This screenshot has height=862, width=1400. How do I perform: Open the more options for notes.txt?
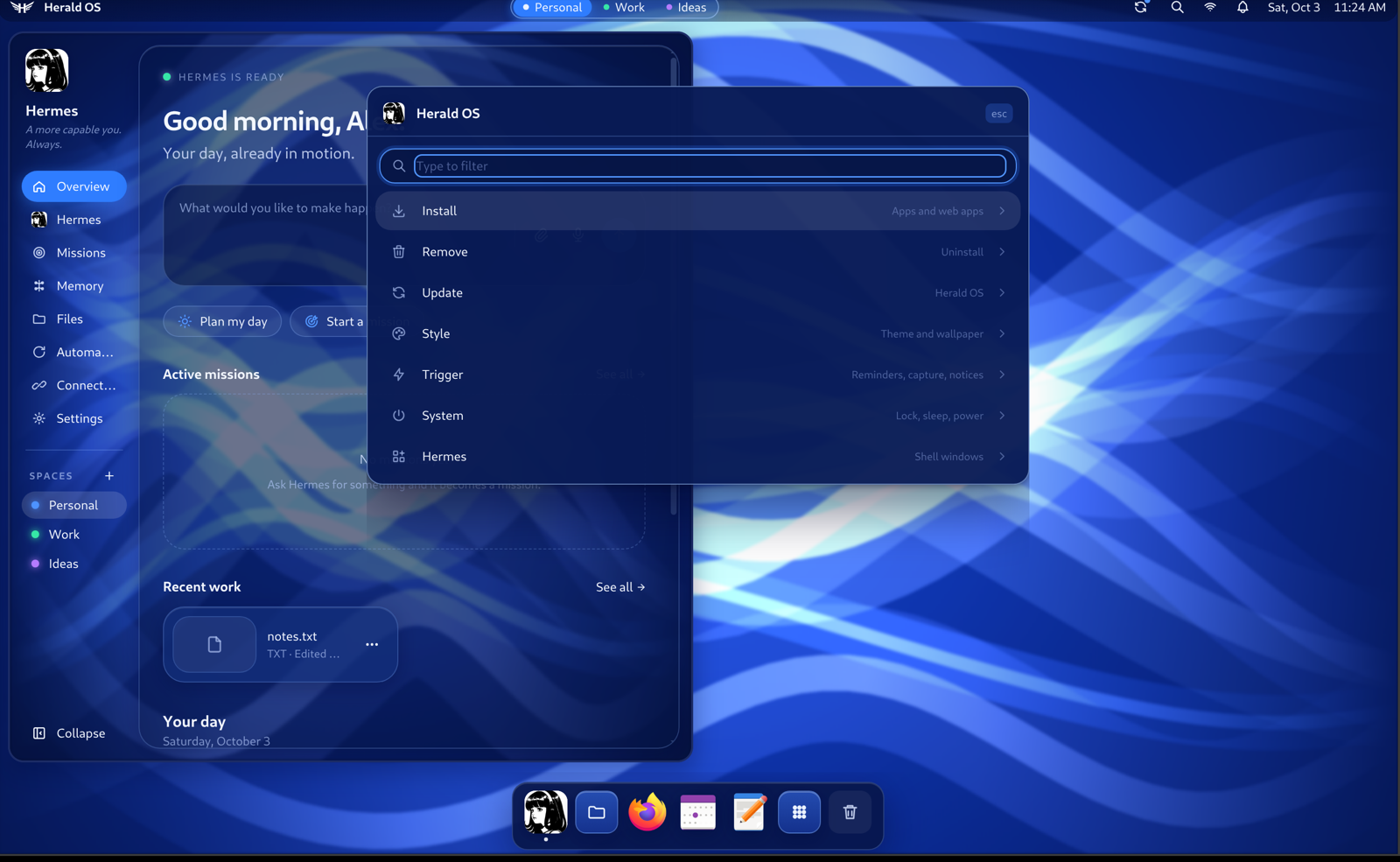pos(372,645)
